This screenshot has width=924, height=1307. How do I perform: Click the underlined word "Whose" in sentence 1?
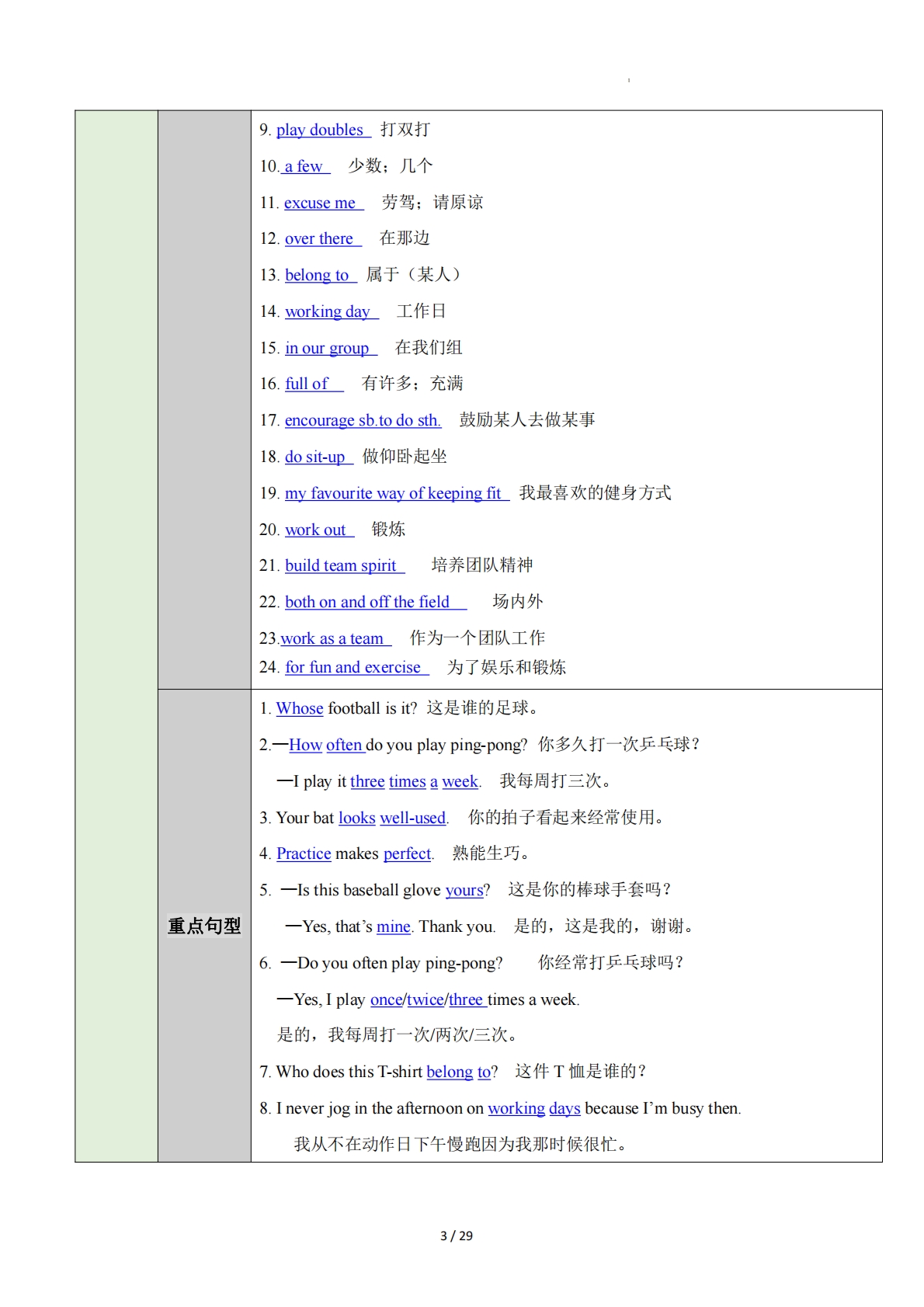pos(300,708)
